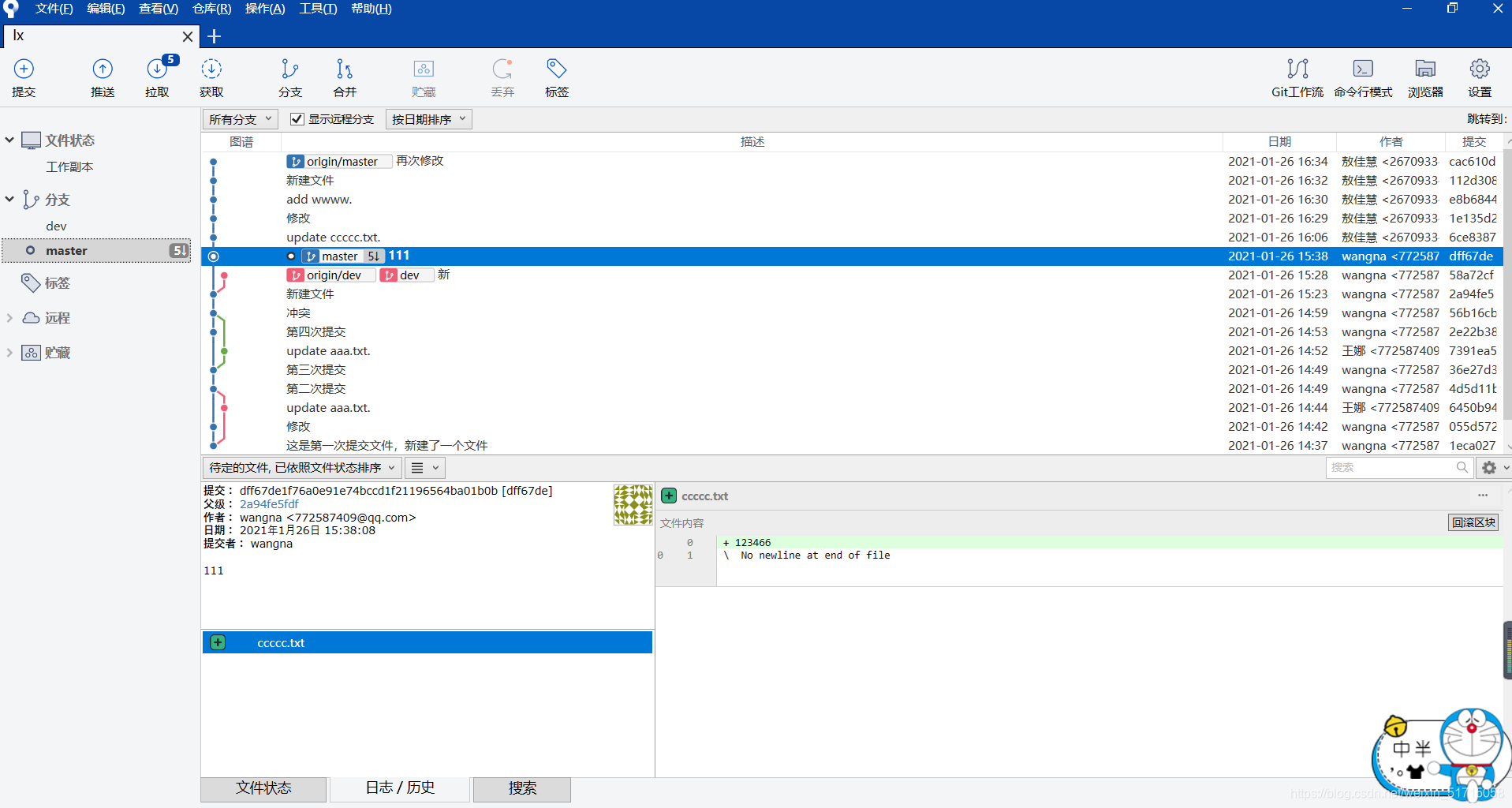Open Git工作流 (Git Flow)
This screenshot has width=1512, height=808.
tap(1297, 77)
